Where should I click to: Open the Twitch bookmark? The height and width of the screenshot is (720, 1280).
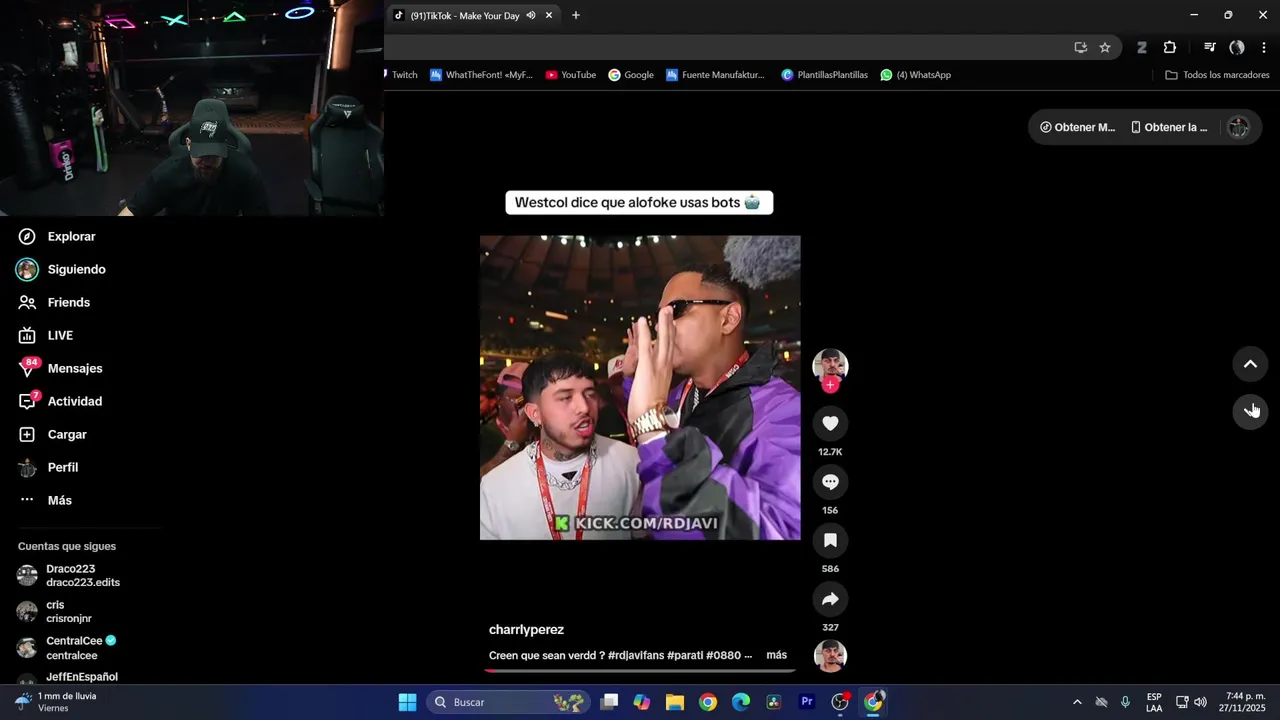[x=401, y=75]
